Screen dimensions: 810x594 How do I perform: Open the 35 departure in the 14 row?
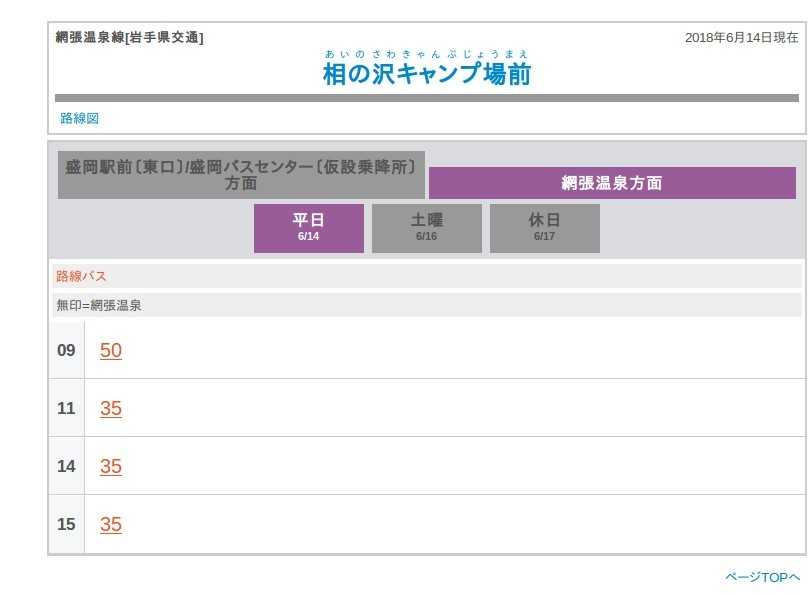pyautogui.click(x=111, y=466)
